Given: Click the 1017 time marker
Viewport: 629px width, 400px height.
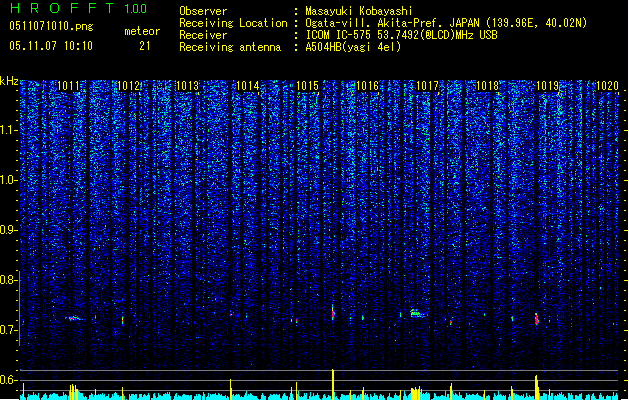Looking at the screenshot, I should pos(428,86).
